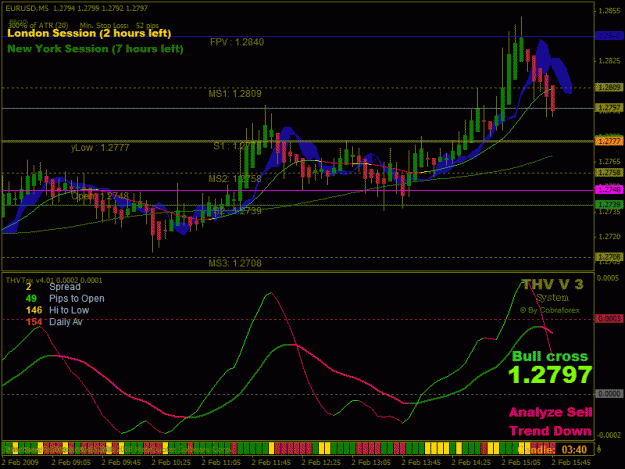Click the 2 Feb 15:05 time axis label
Image resolution: width=625 pixels, height=469 pixels.
(521, 462)
